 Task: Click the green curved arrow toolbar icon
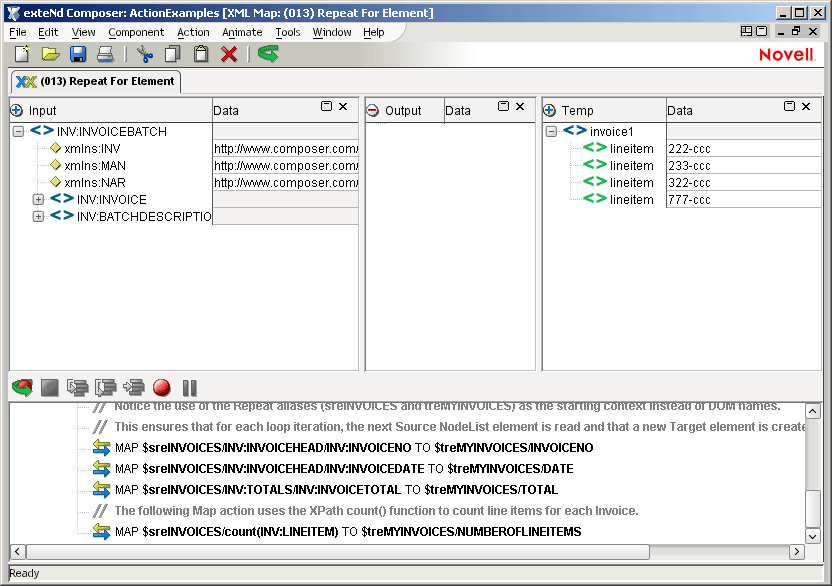268,54
